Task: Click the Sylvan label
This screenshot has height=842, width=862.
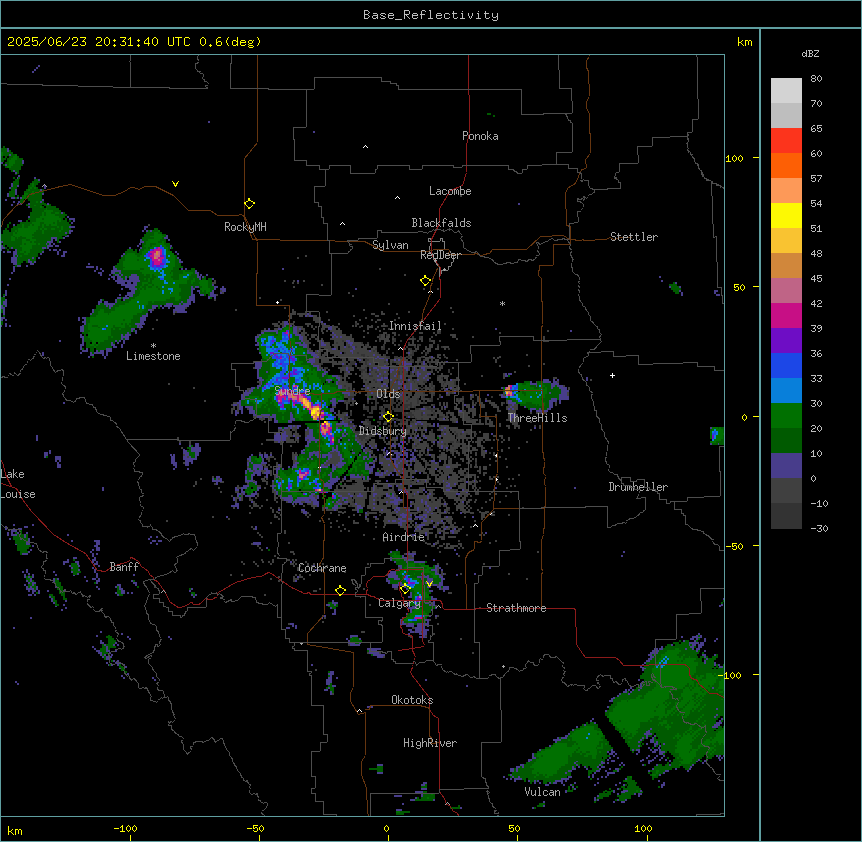Action: 390,245
